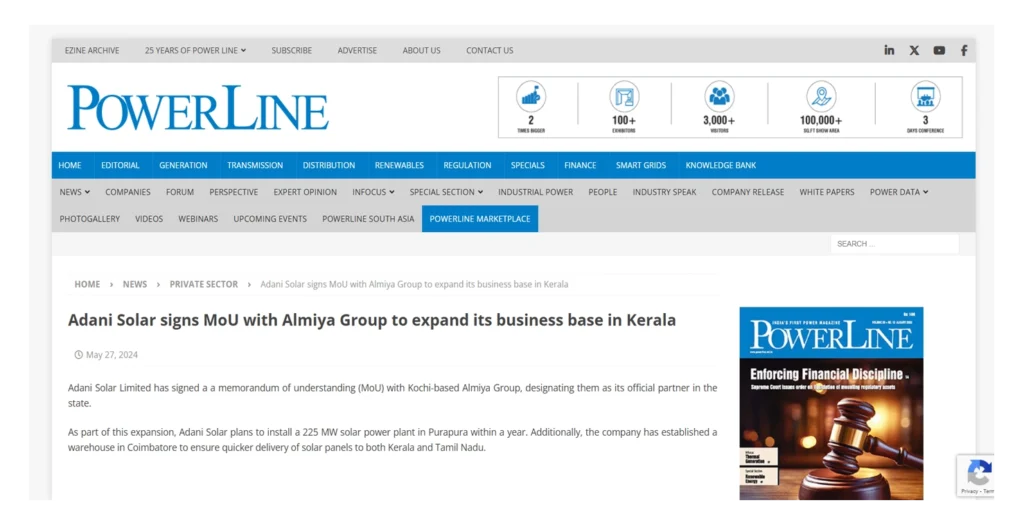The width and height of the screenshot is (1024, 523).
Task: Go to the Knowledge Bank section
Action: (x=720, y=165)
